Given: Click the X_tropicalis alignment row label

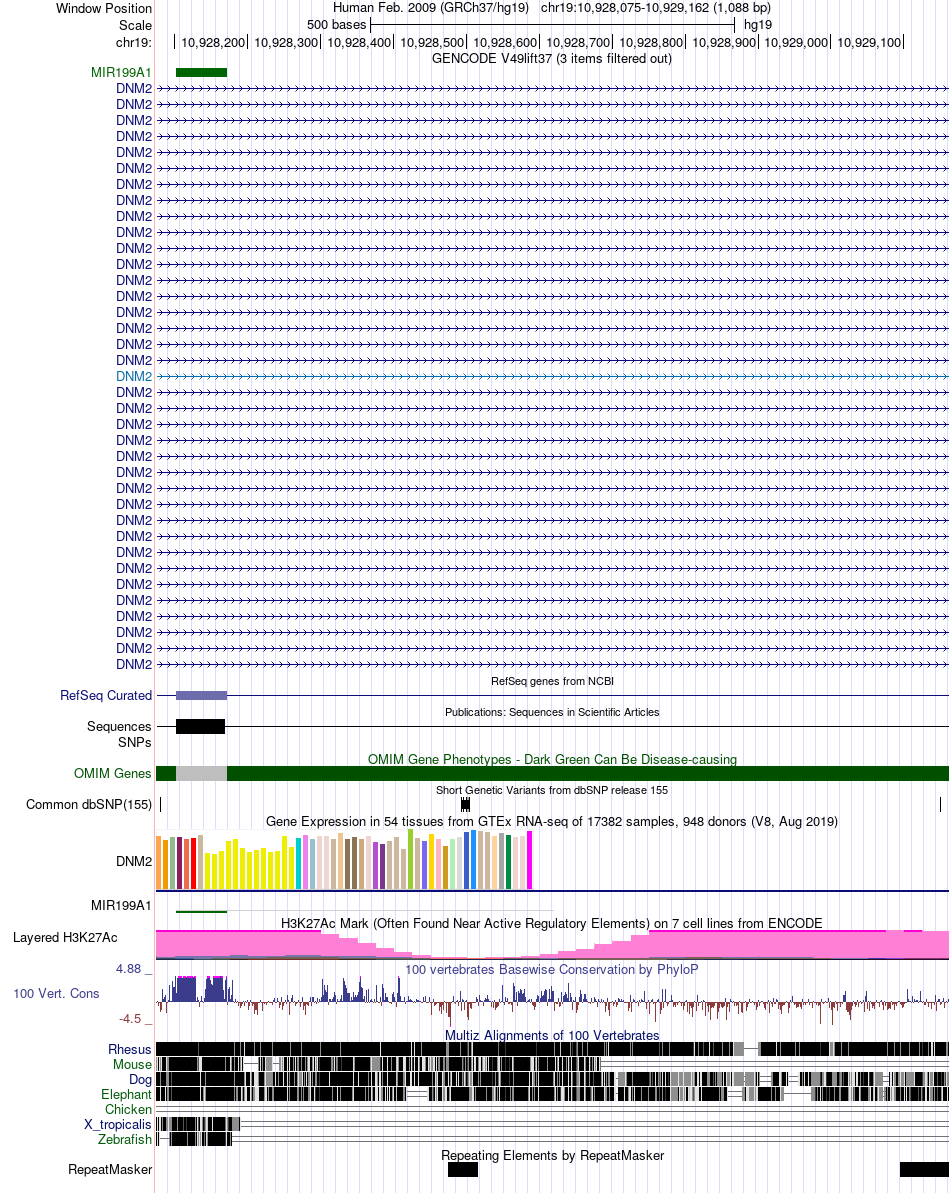Looking at the screenshot, I should click(x=118, y=1125).
